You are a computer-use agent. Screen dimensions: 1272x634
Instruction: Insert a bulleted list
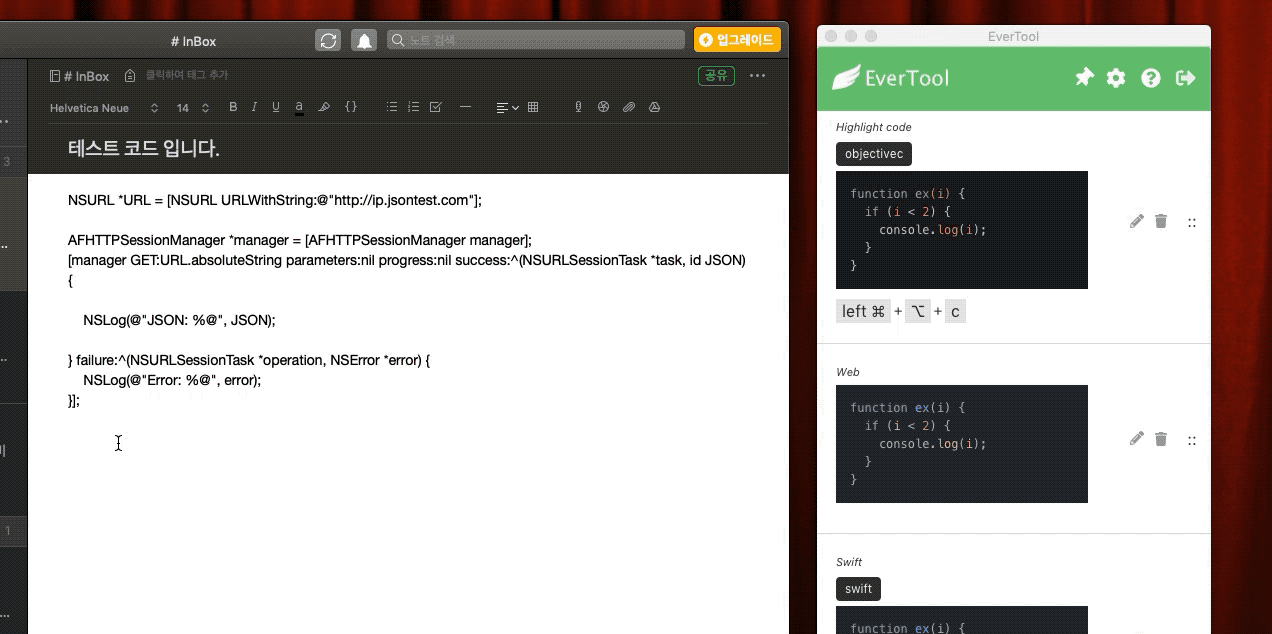(392, 107)
